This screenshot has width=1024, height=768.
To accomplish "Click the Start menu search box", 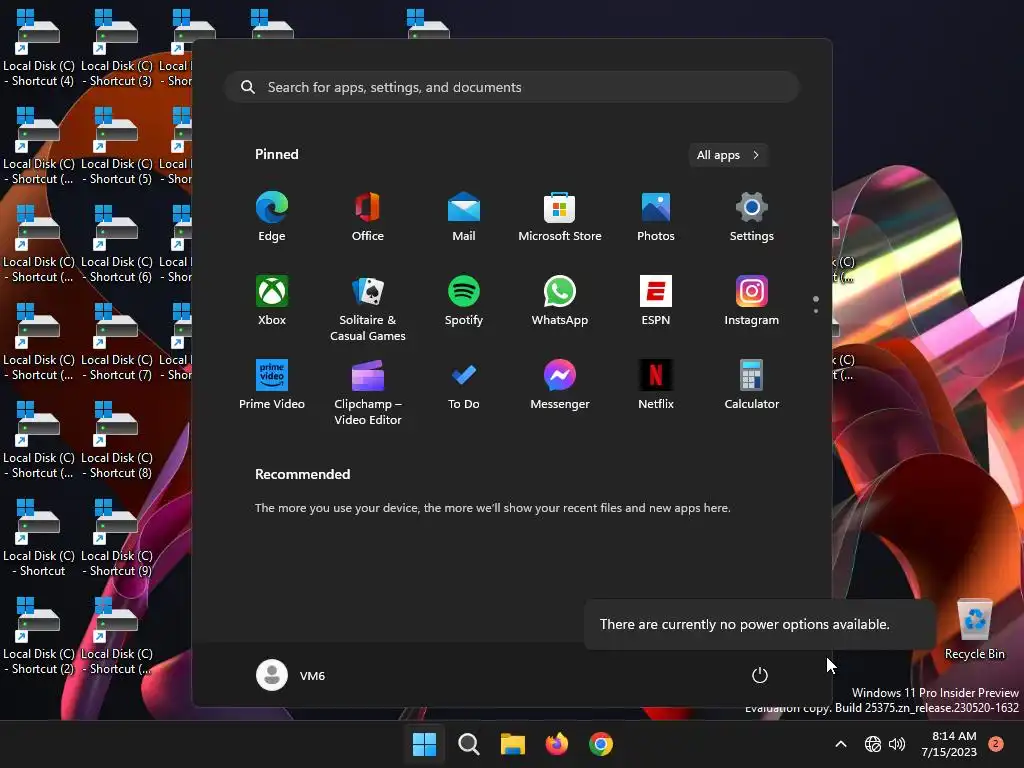I will [512, 87].
